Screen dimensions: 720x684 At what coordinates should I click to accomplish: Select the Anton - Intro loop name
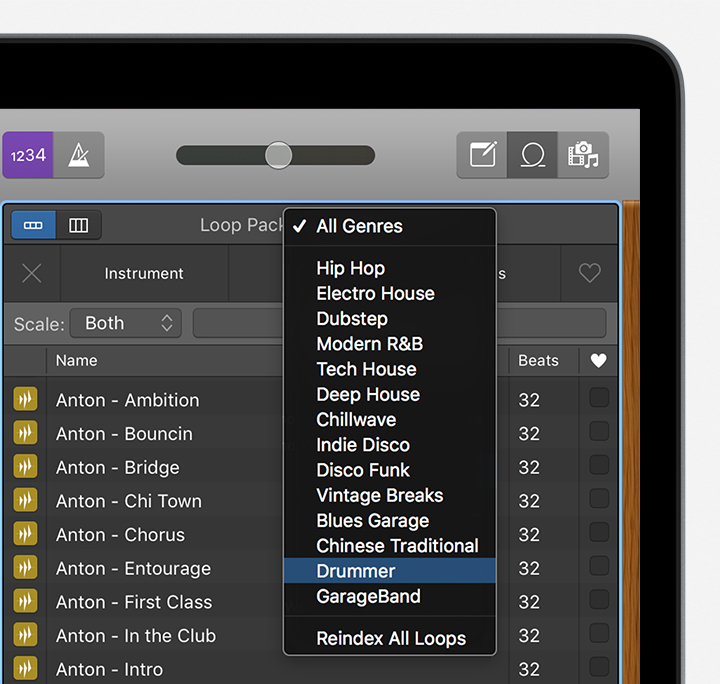109,670
